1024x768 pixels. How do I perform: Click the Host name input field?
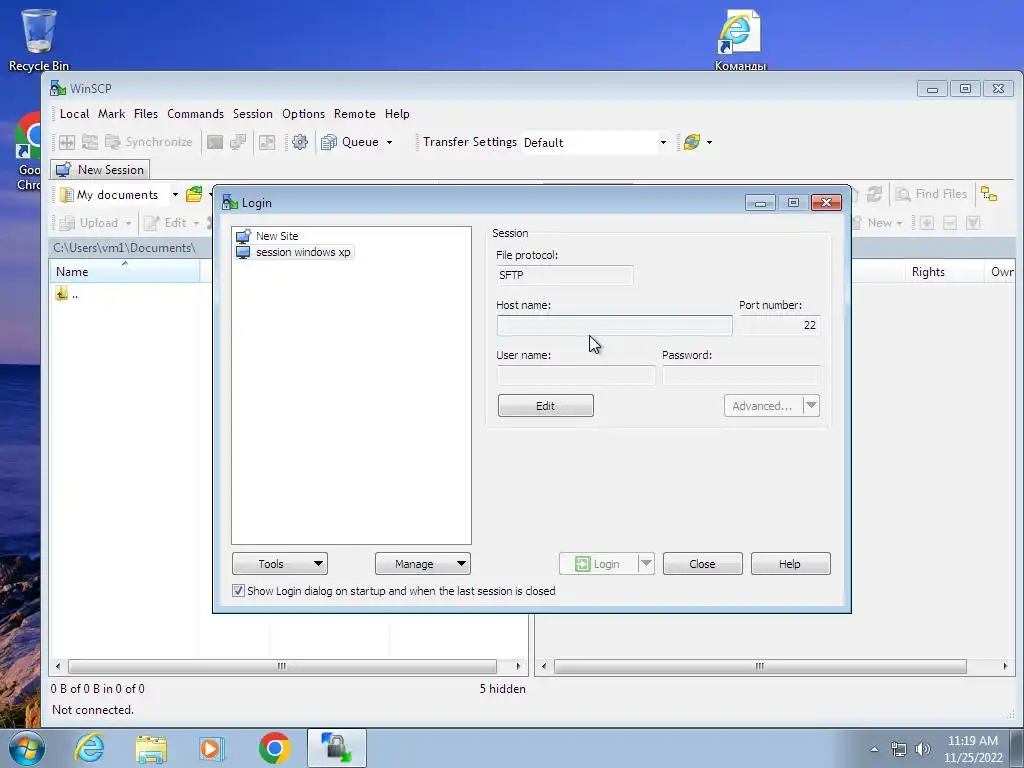[x=614, y=325]
